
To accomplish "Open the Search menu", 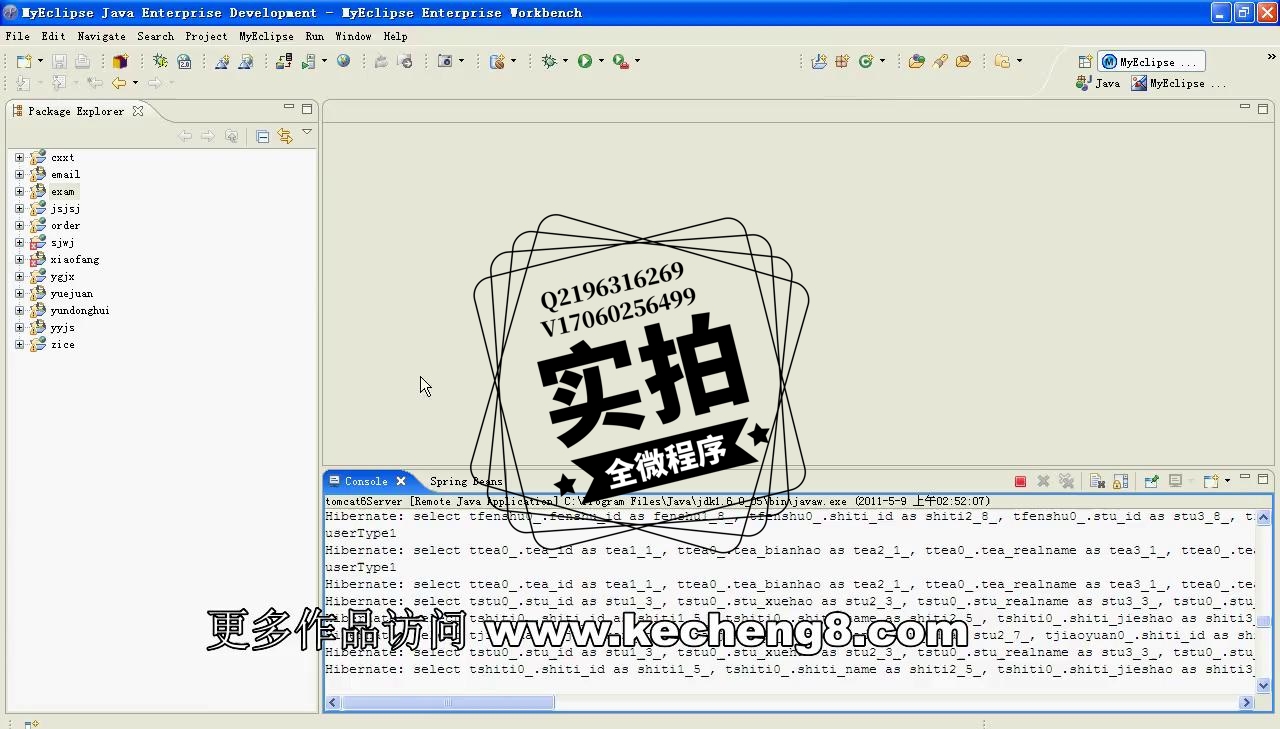I will (x=155, y=36).
